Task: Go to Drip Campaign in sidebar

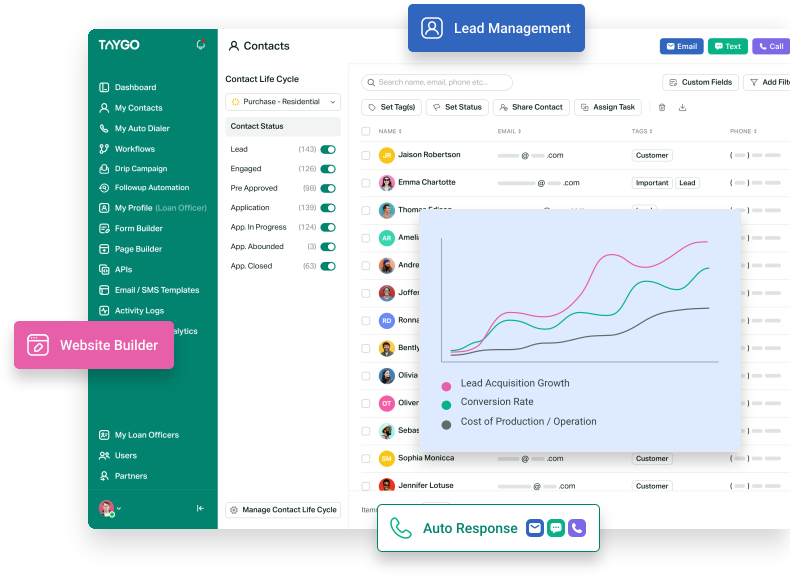Action: click(140, 169)
